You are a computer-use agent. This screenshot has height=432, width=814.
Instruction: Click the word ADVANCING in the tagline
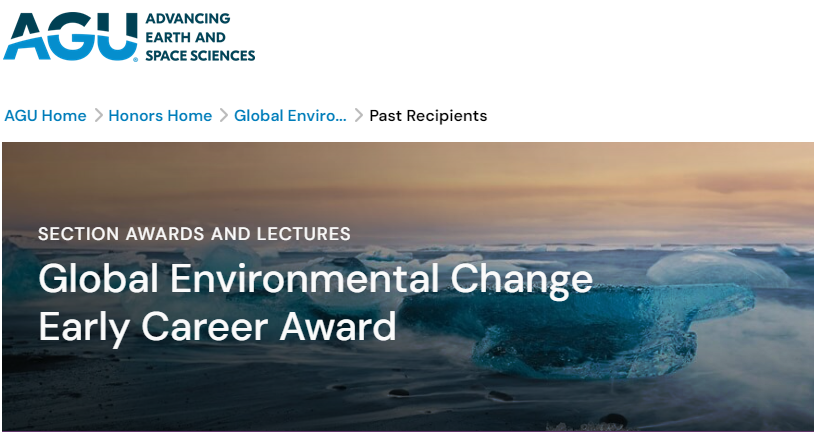[x=187, y=19]
